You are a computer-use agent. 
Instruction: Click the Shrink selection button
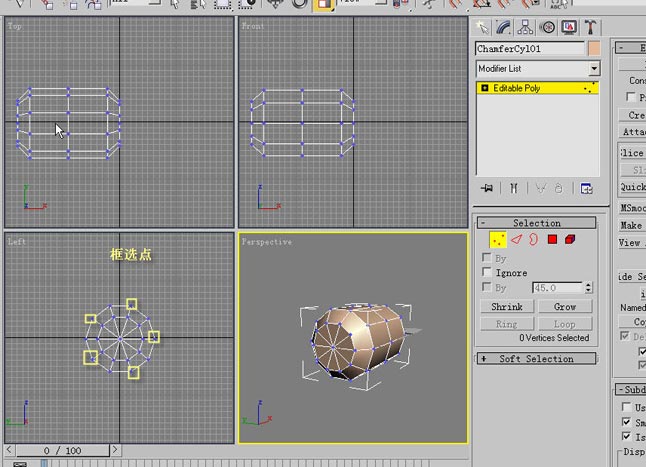point(507,307)
